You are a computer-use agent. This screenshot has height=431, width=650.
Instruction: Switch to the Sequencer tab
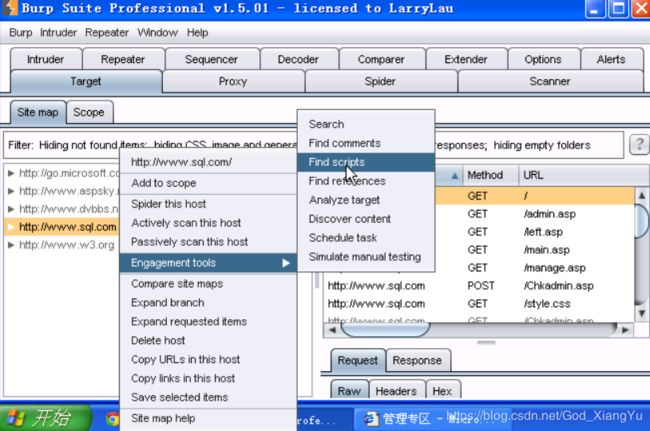211,59
